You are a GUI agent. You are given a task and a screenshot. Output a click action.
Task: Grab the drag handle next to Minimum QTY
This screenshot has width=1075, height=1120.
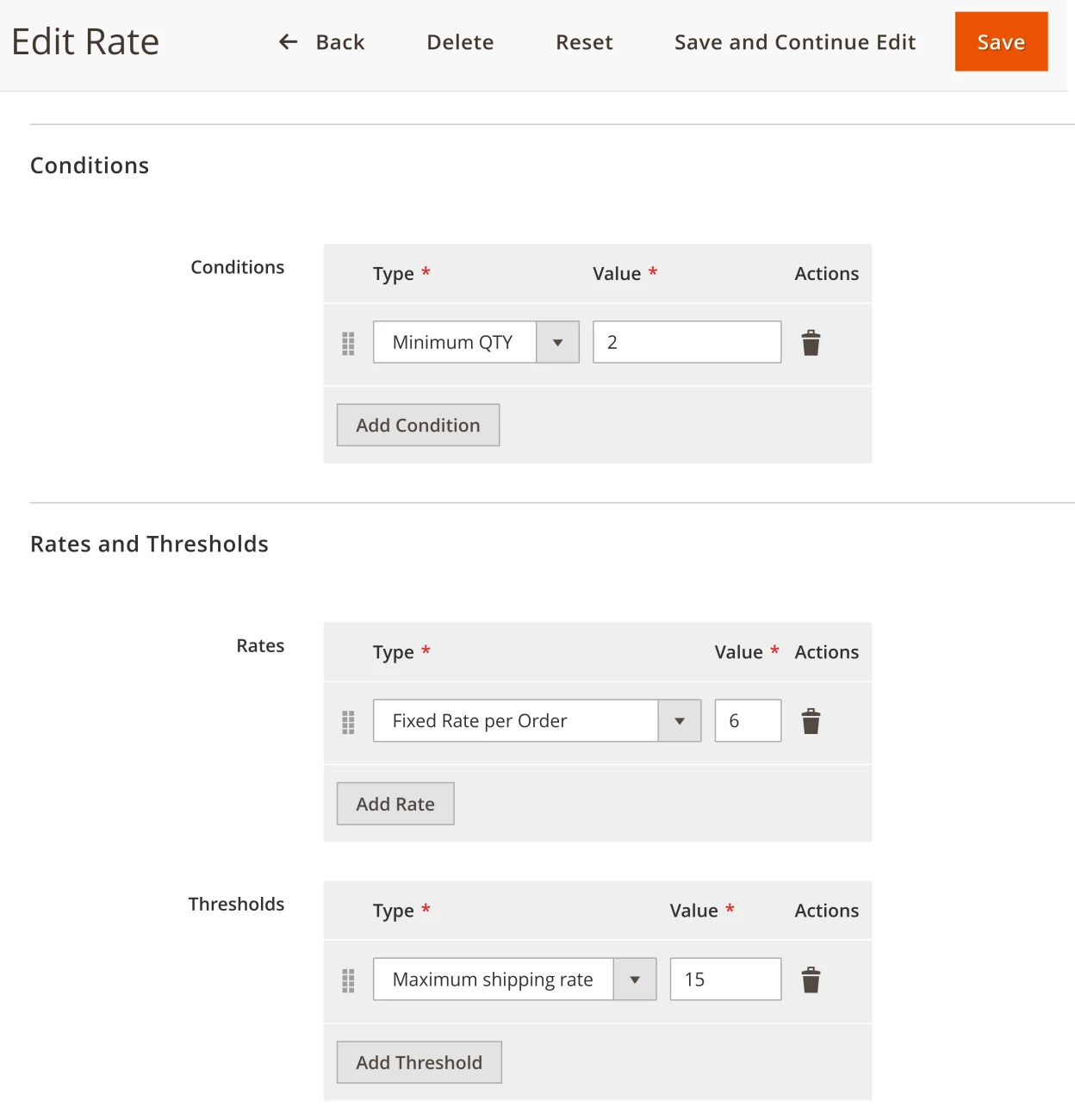click(x=348, y=343)
